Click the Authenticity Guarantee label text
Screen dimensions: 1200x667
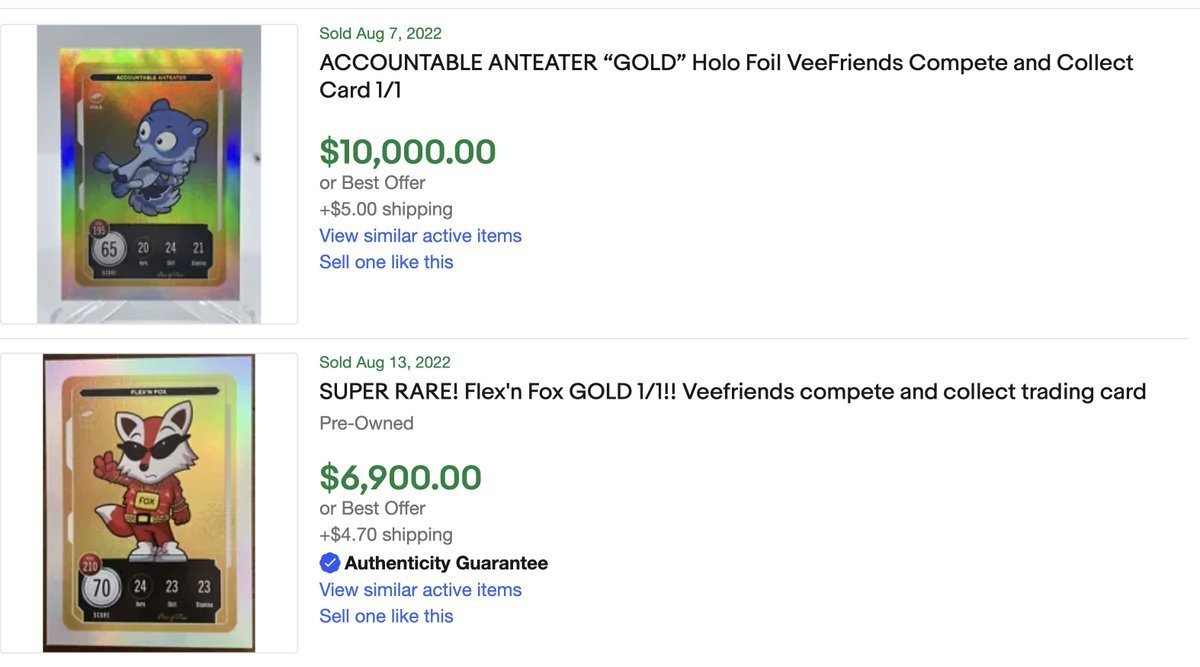tap(446, 563)
